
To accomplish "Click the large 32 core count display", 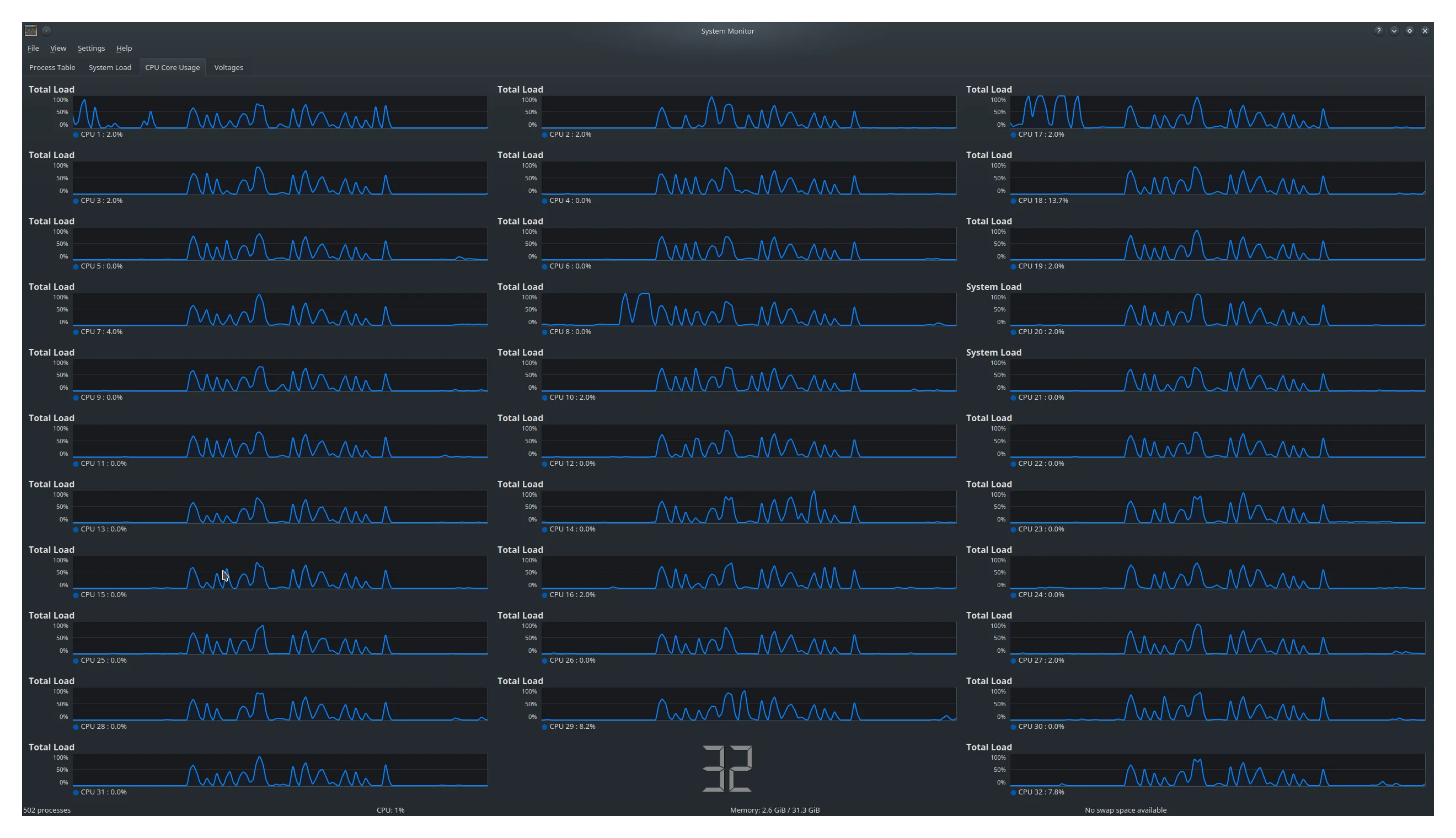I will click(727, 769).
